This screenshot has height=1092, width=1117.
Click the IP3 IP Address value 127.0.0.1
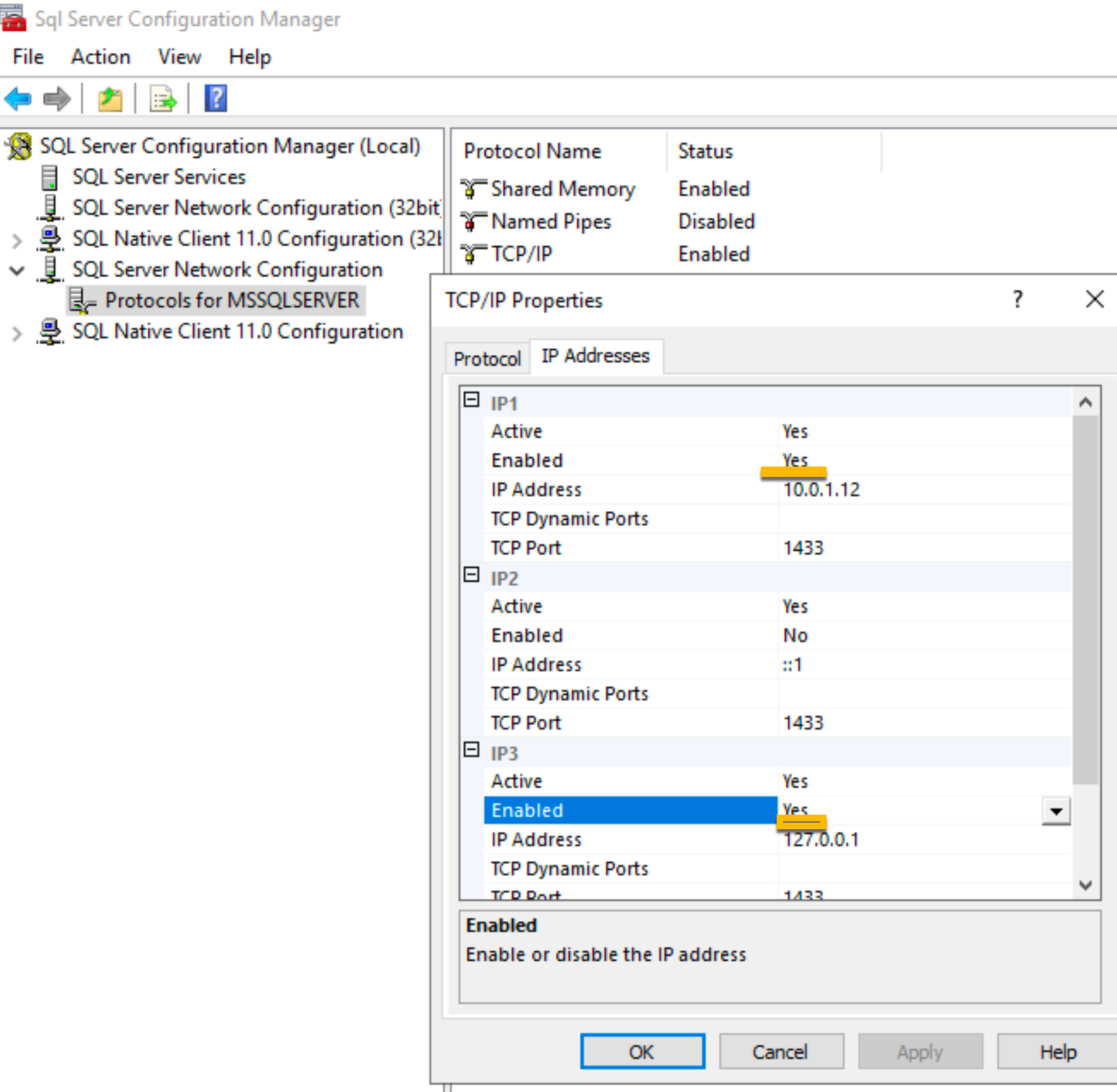coord(821,840)
